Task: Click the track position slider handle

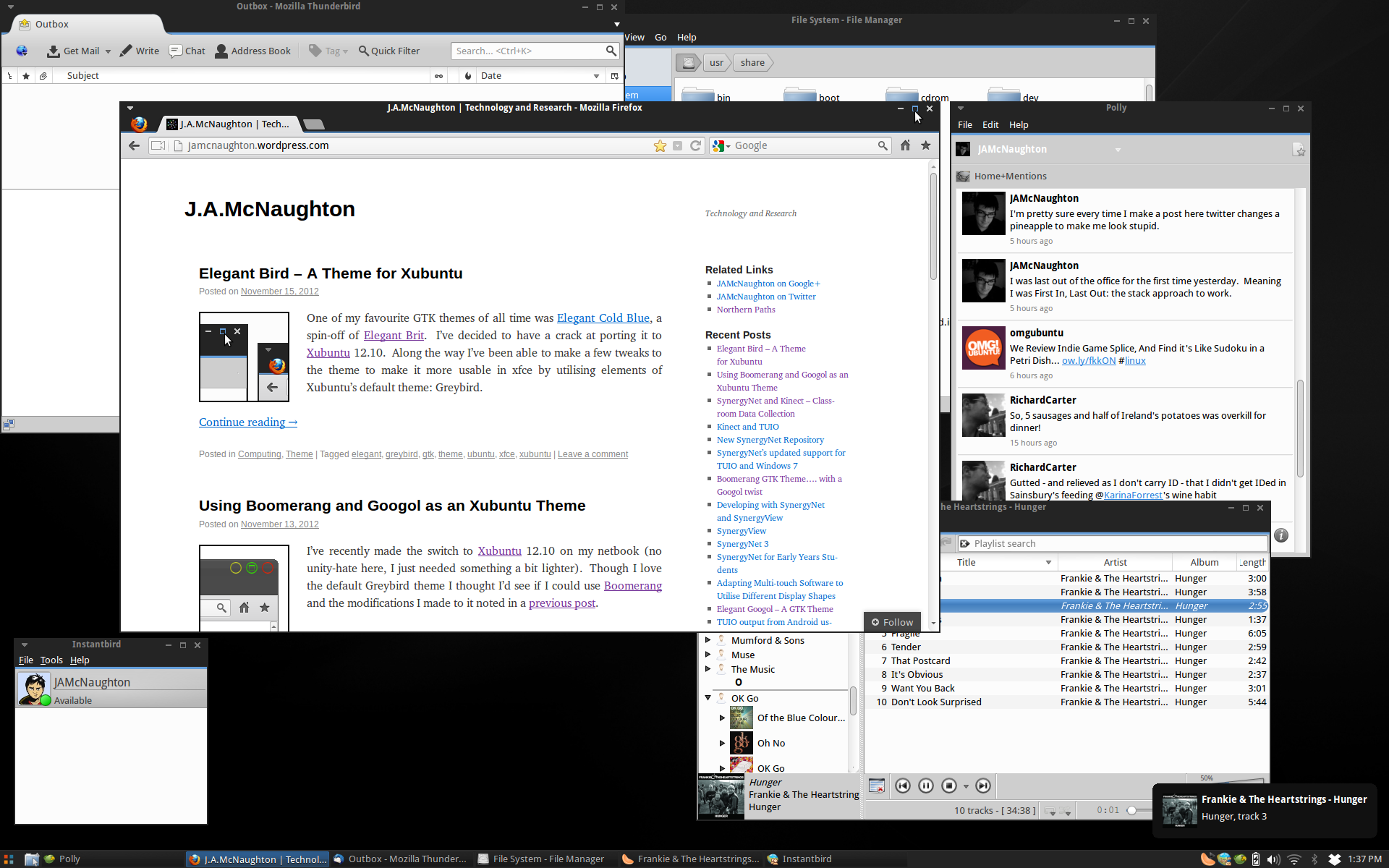Action: (1131, 811)
